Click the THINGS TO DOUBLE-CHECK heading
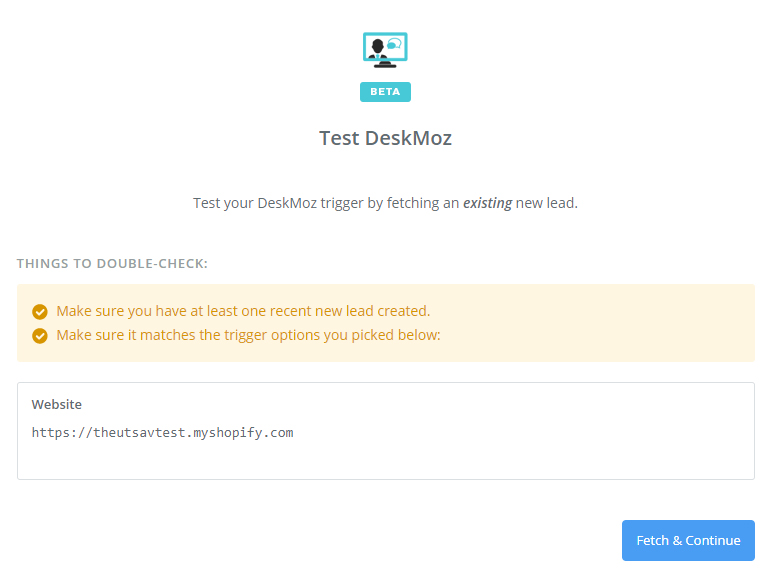 coord(112,263)
